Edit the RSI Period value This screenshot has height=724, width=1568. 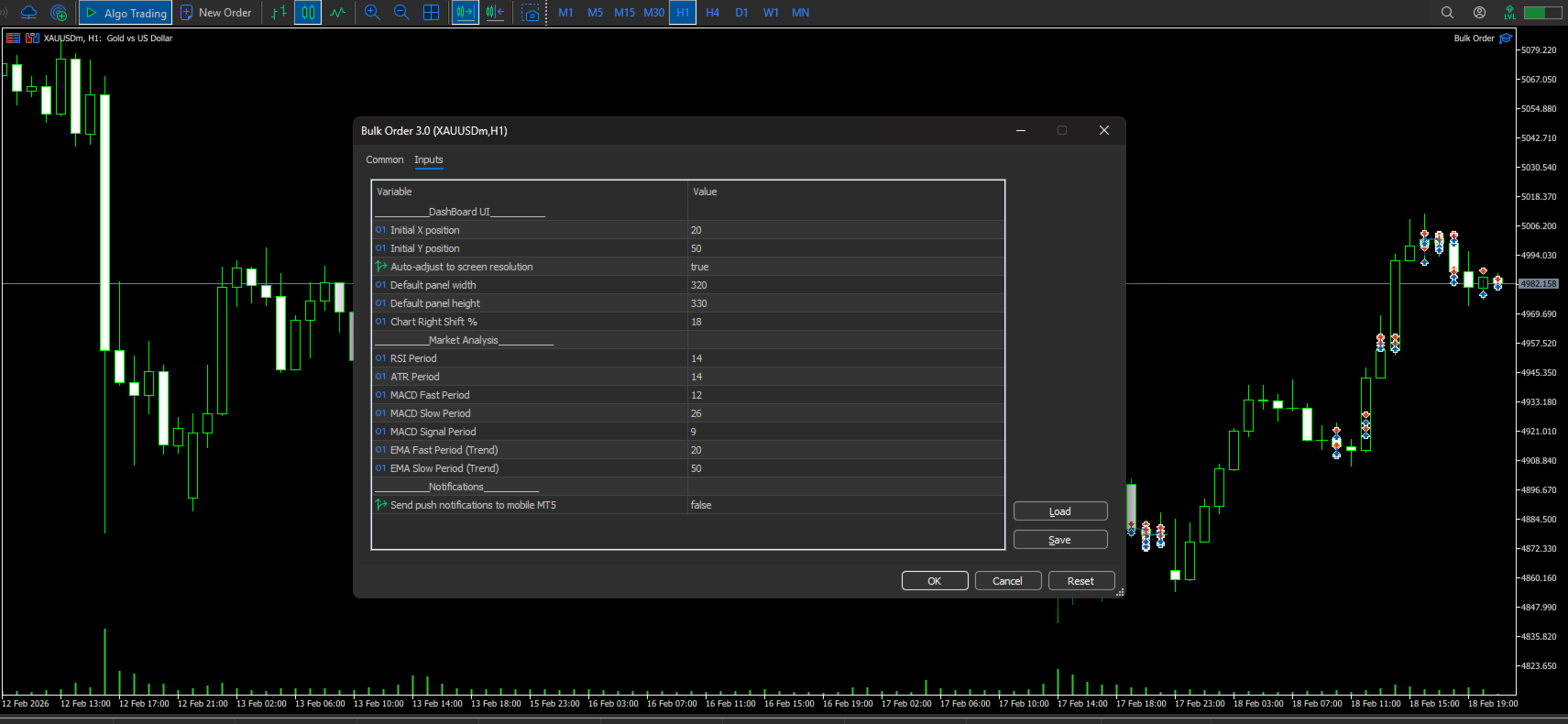point(846,358)
